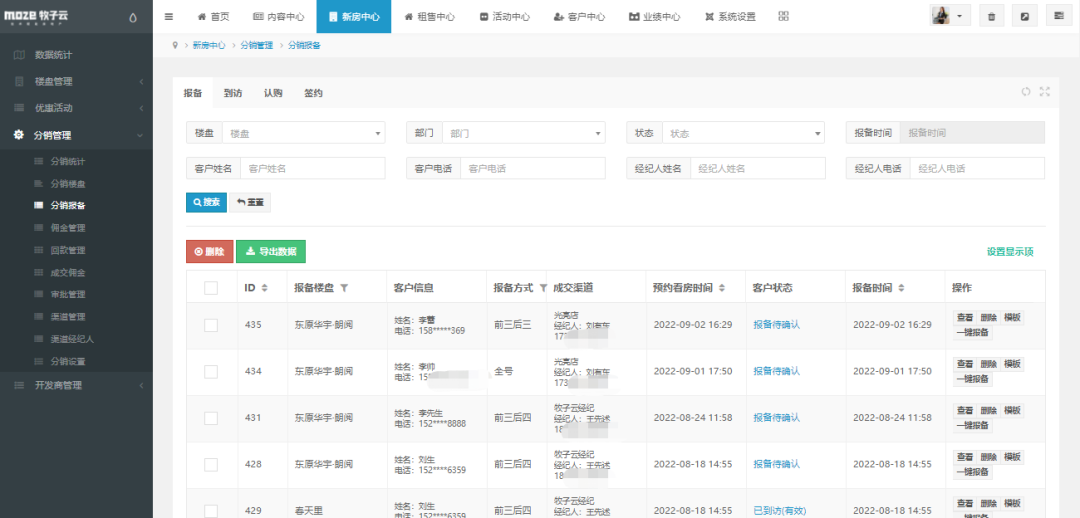1080x518 pixels.
Task: Click the filter icon beside 报备楼盘
Action: 345,288
